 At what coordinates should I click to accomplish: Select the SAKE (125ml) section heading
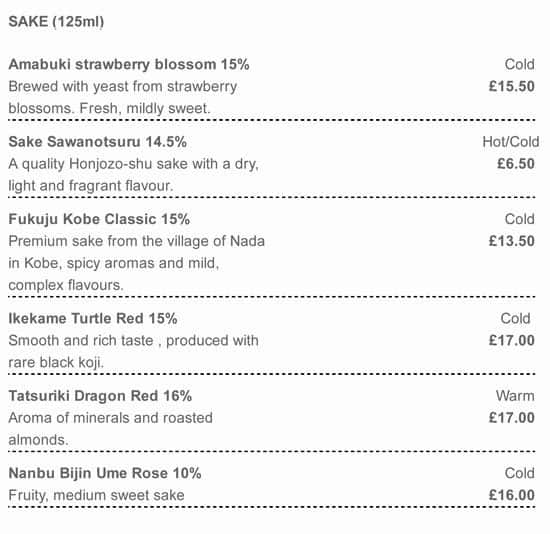tap(56, 22)
